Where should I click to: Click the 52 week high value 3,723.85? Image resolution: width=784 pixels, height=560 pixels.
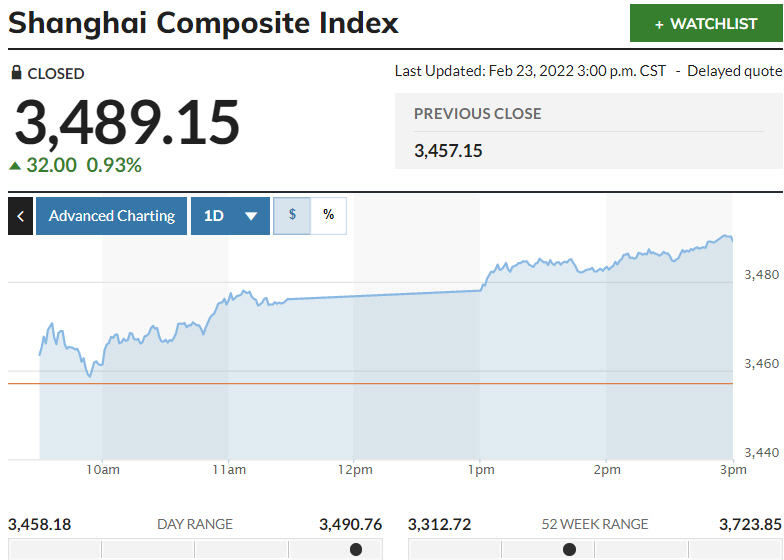click(x=750, y=524)
